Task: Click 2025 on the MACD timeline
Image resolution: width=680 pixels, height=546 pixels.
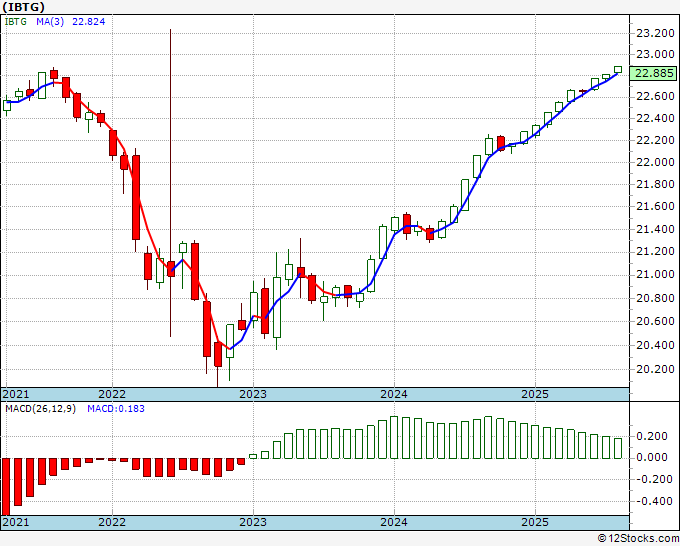Action: pyautogui.click(x=535, y=522)
